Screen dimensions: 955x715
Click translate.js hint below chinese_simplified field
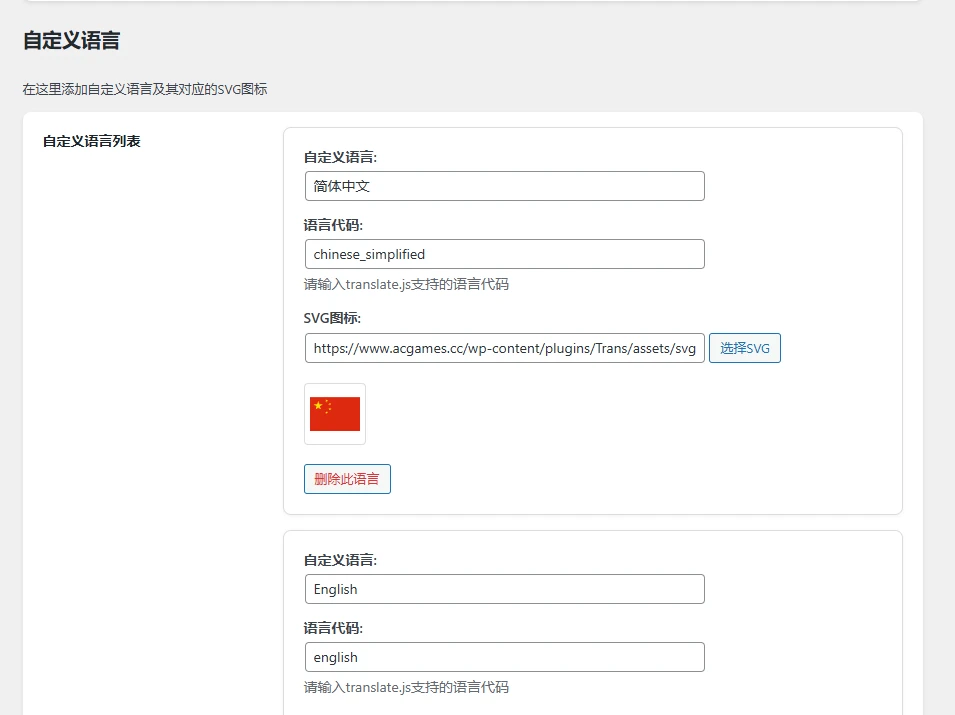(406, 284)
